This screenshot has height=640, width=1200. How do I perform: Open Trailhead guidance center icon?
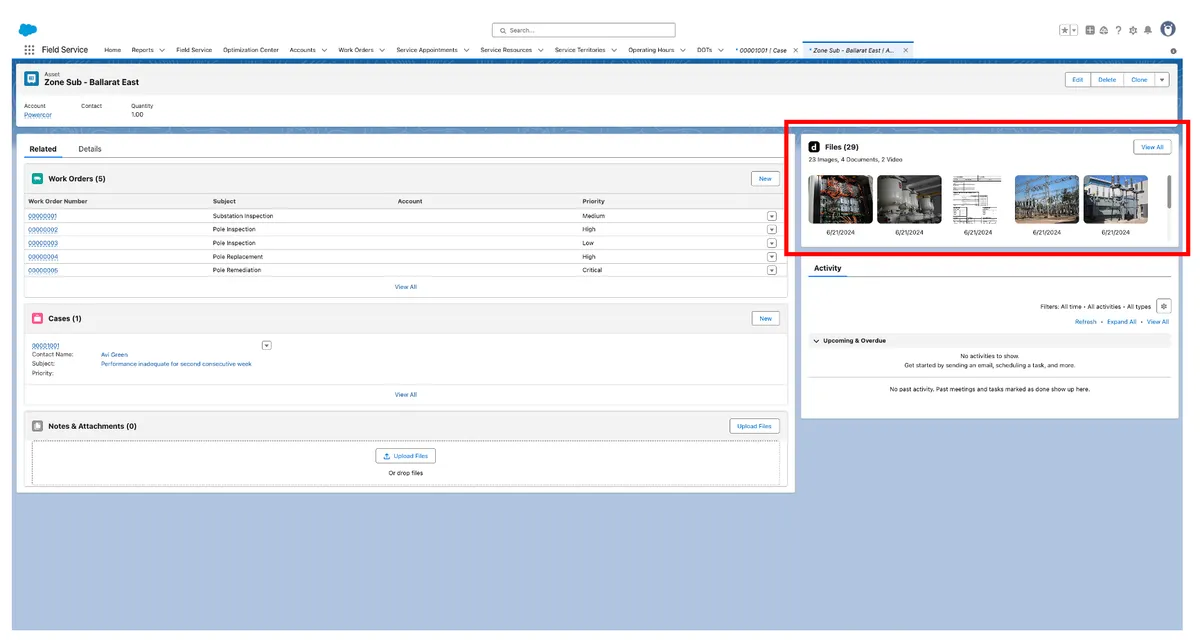(x=1103, y=30)
